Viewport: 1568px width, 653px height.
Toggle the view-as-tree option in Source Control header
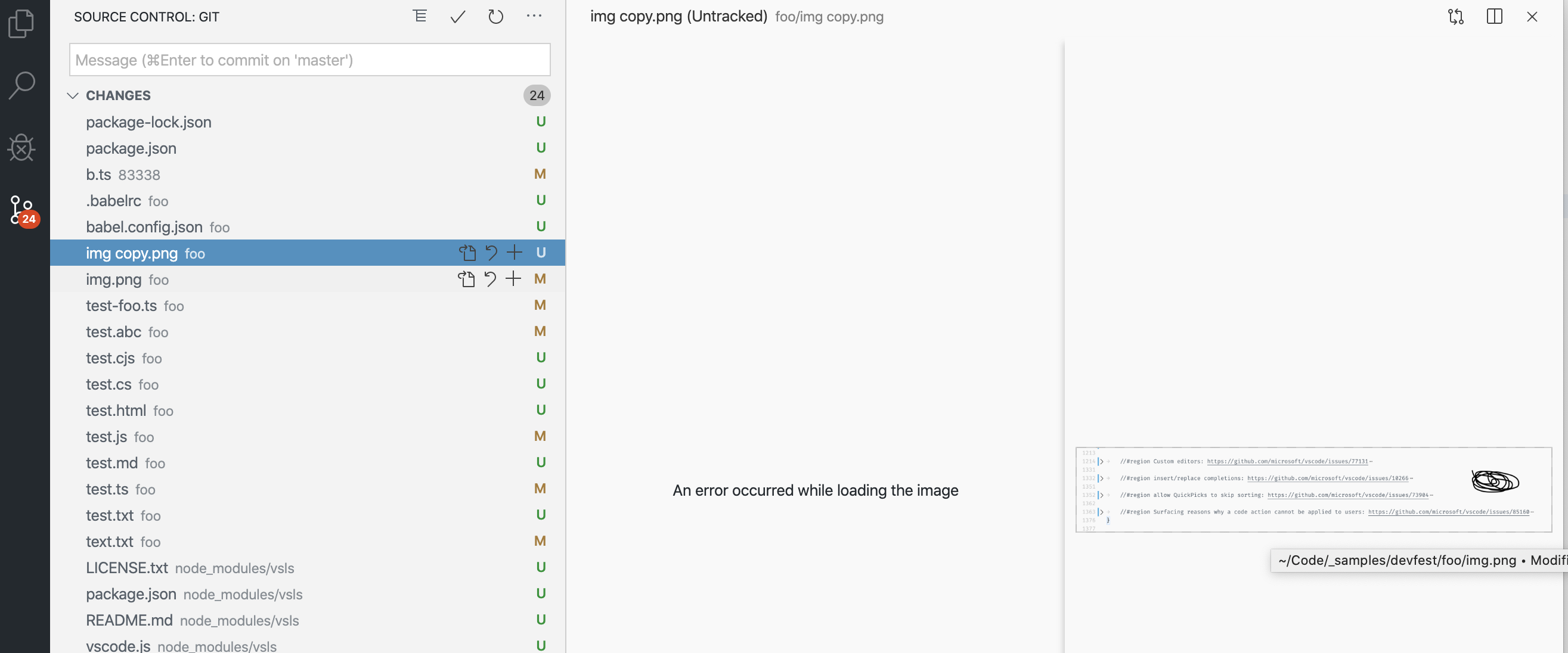419,17
